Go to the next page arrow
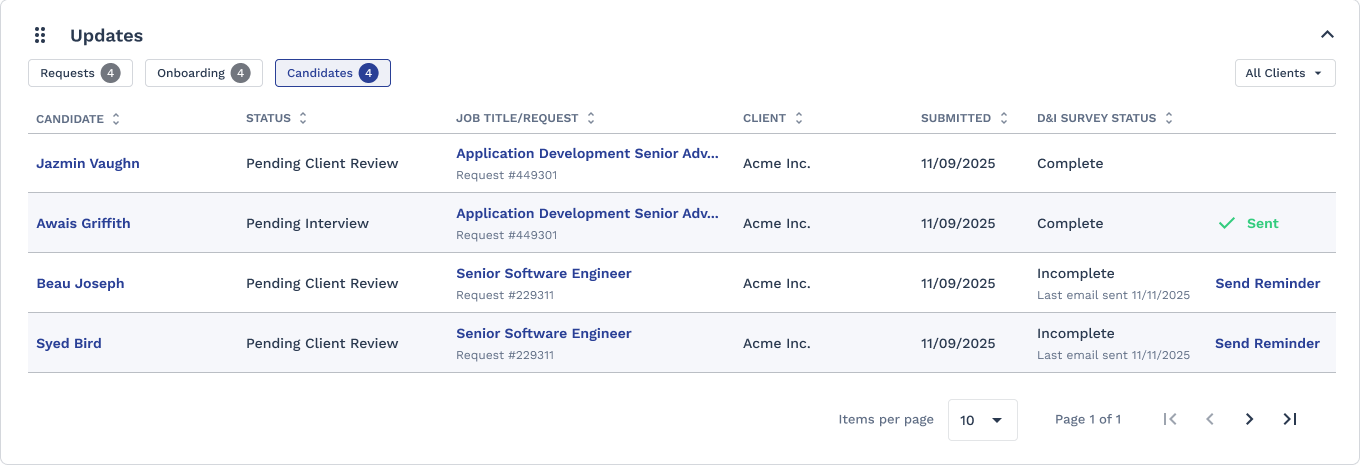 tap(1249, 419)
